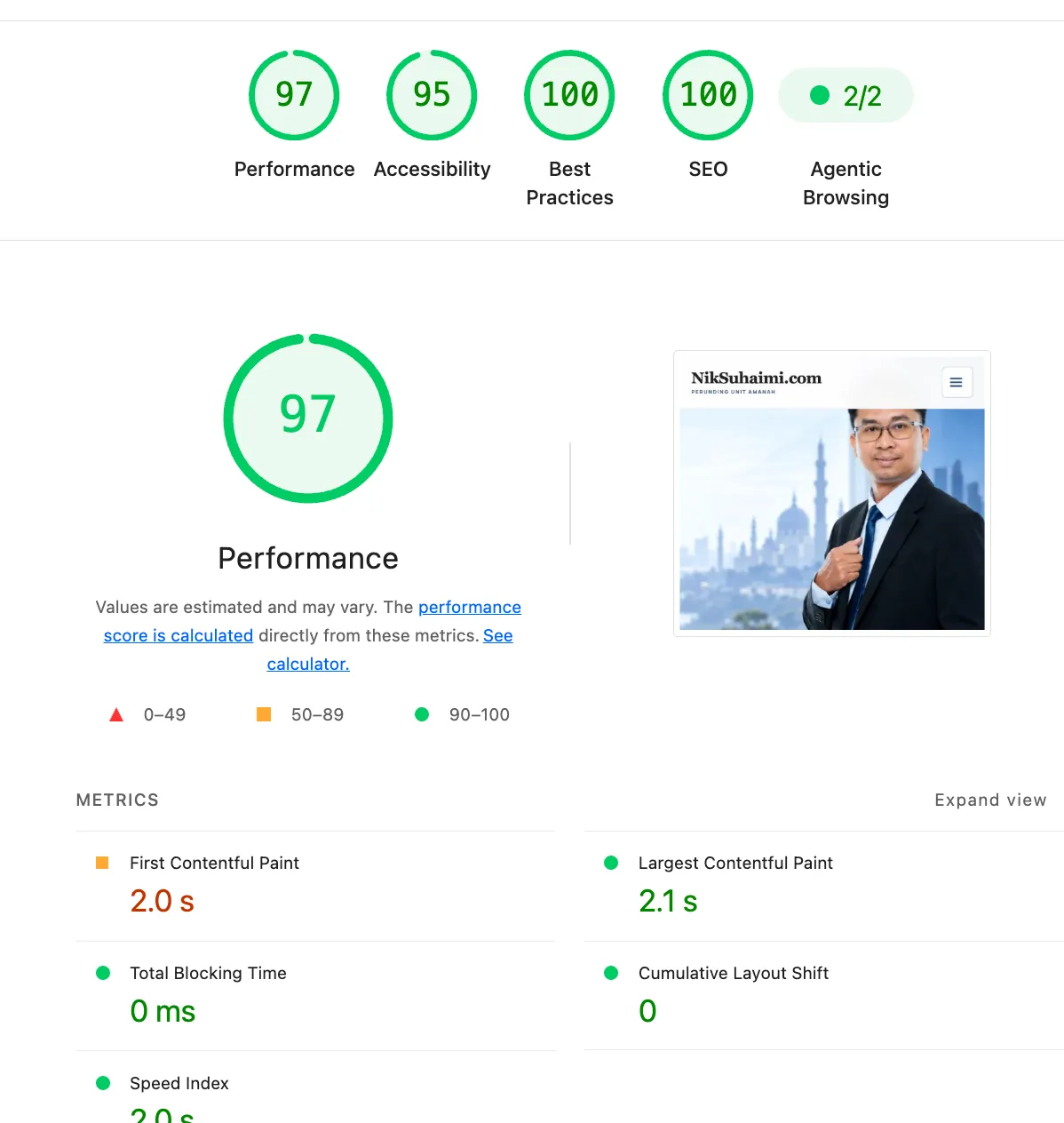Click the Total Blocking Time value 0 ms

(163, 1011)
